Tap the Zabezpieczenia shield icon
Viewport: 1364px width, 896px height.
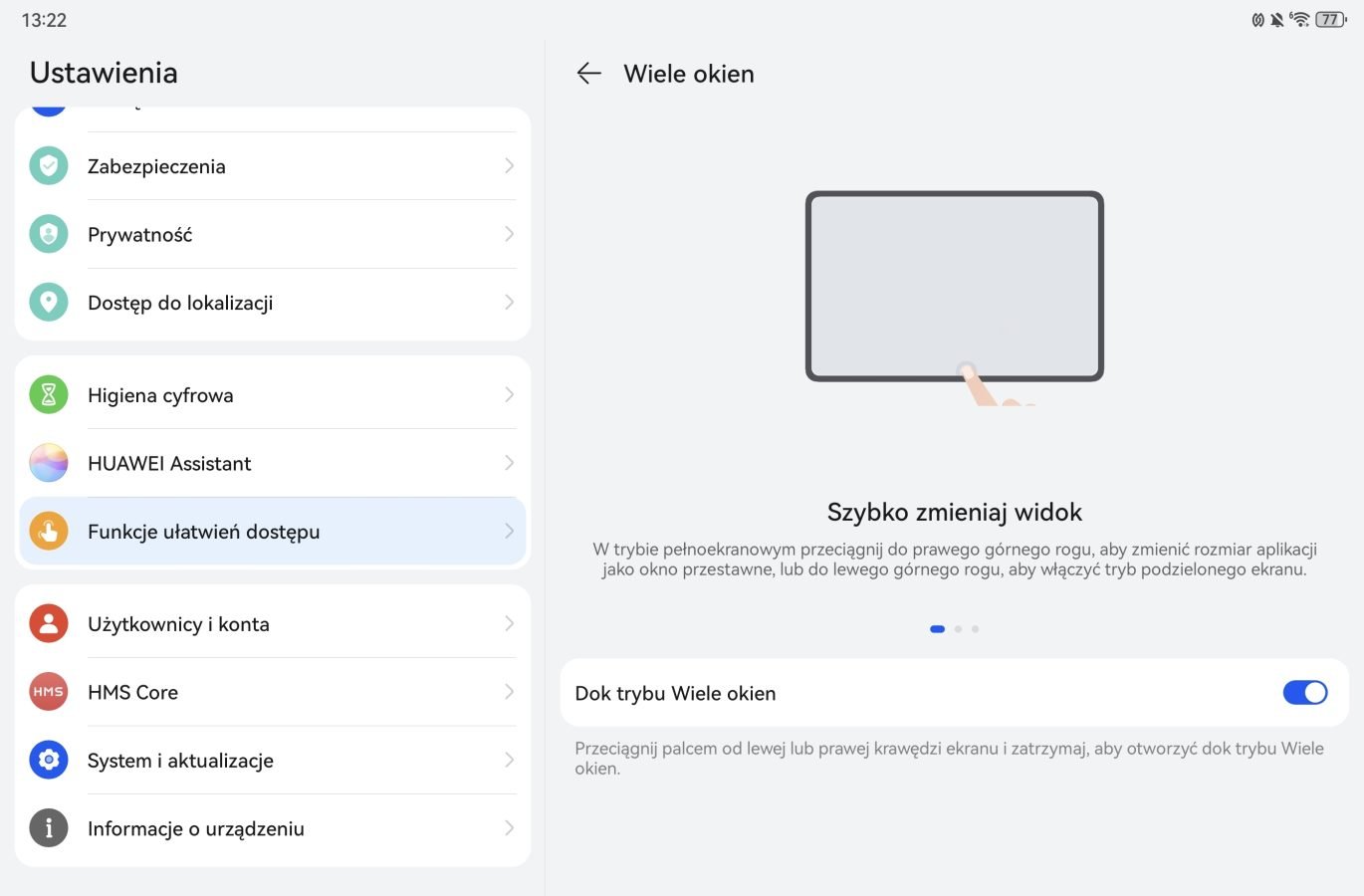point(49,165)
